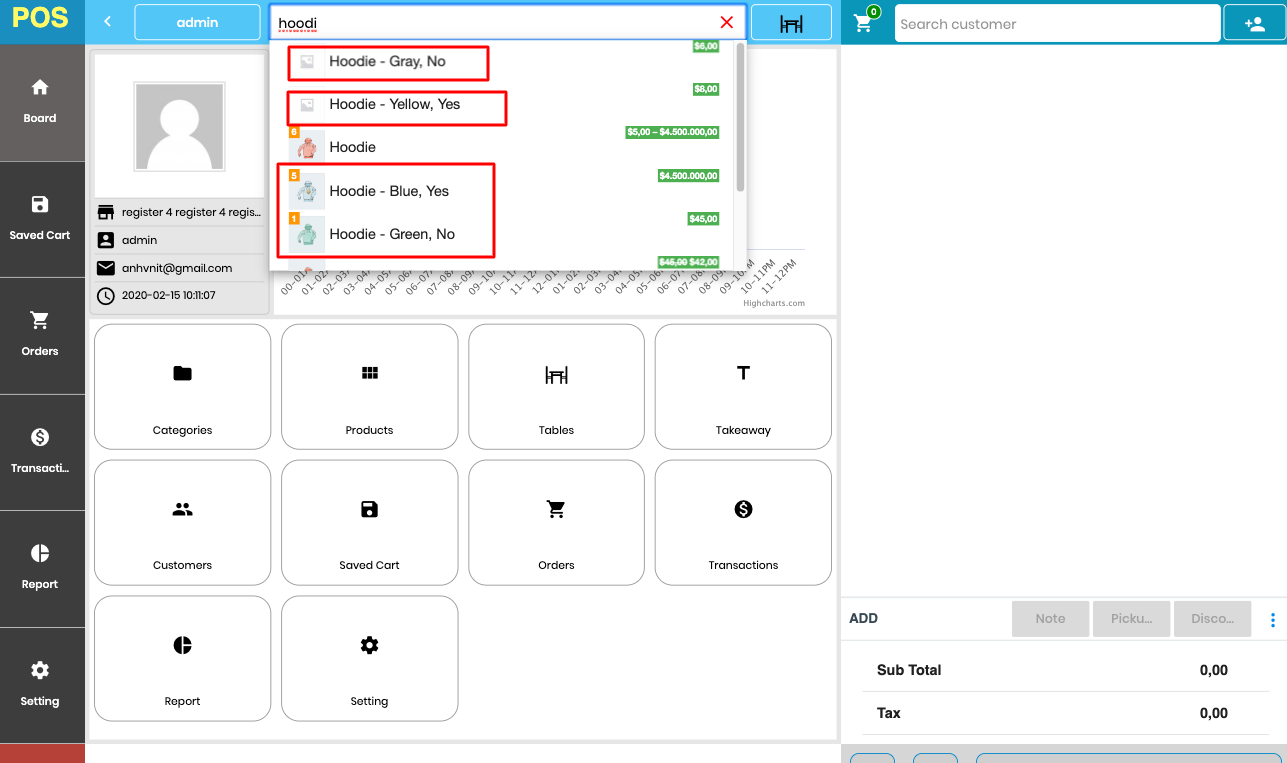The image size is (1287, 763).
Task: Clear the product search with red X
Action: [x=726, y=23]
